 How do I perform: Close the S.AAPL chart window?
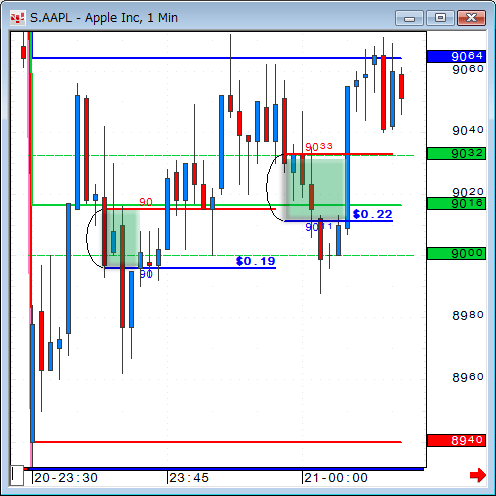(x=471, y=18)
